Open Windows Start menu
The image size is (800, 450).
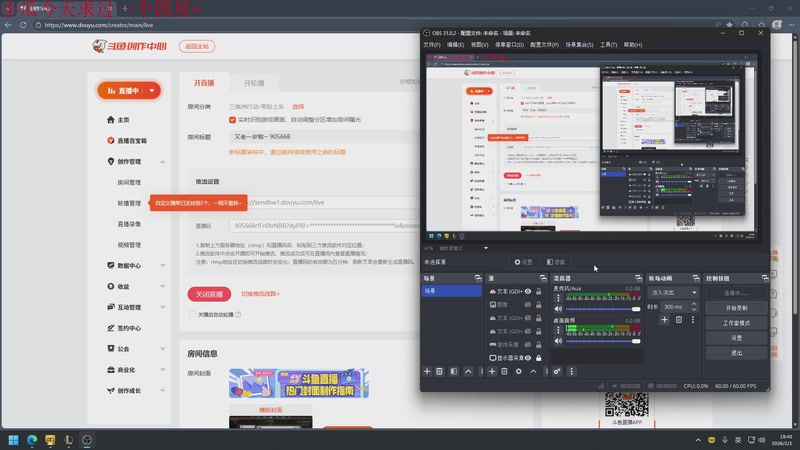click(13, 440)
